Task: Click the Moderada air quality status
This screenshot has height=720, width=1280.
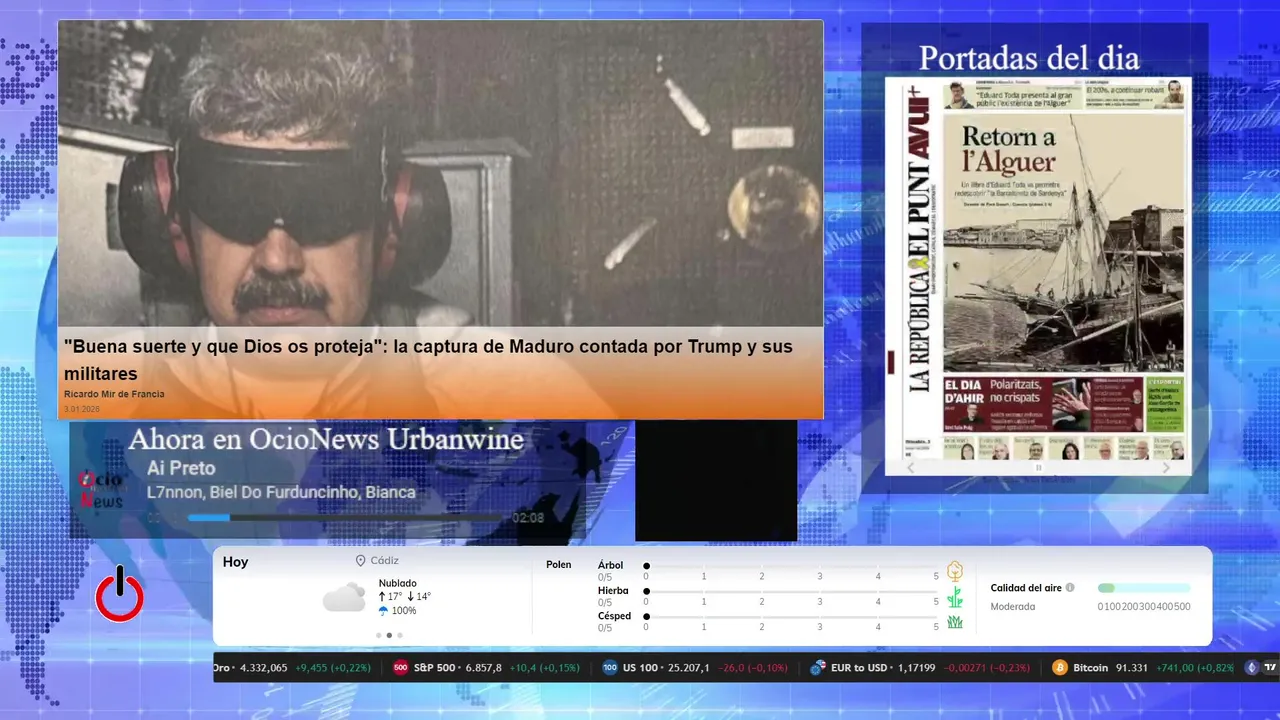Action: tap(1013, 607)
